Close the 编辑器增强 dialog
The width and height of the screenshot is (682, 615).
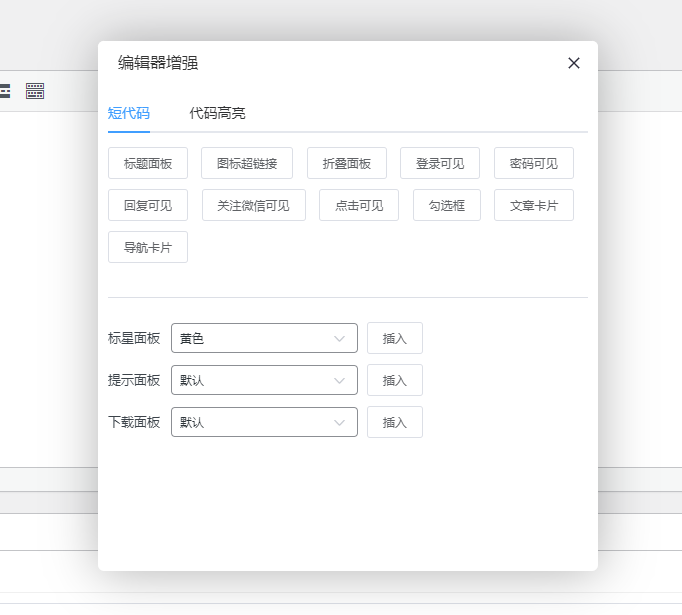(x=574, y=63)
